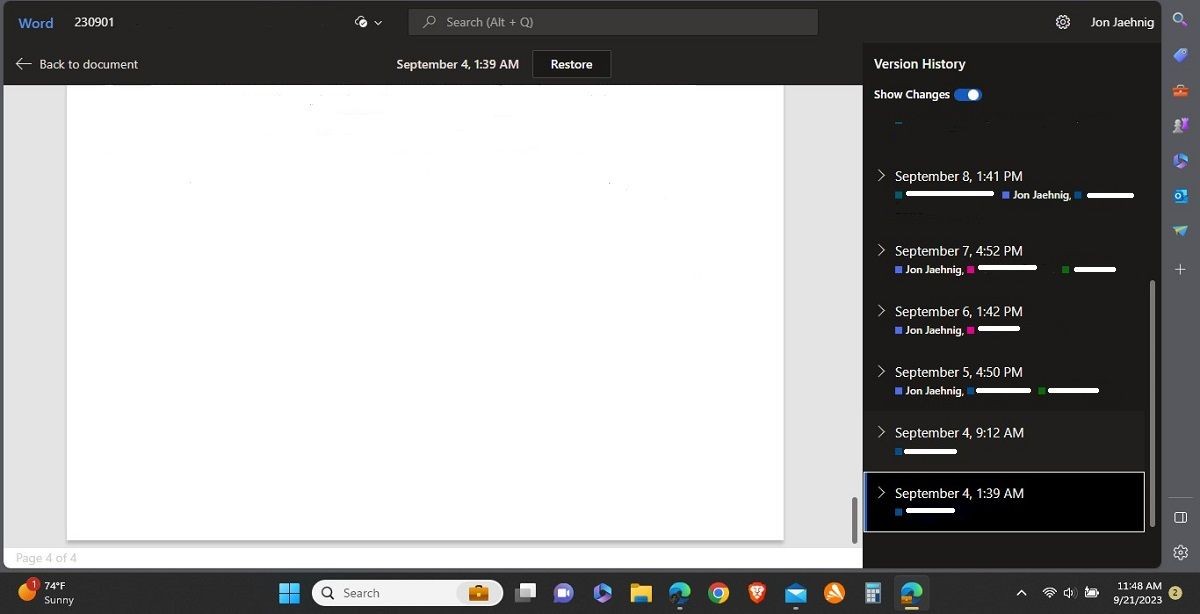Click the settings gear next to Jon Jaehnig
The width and height of the screenshot is (1200, 614).
[x=1063, y=22]
